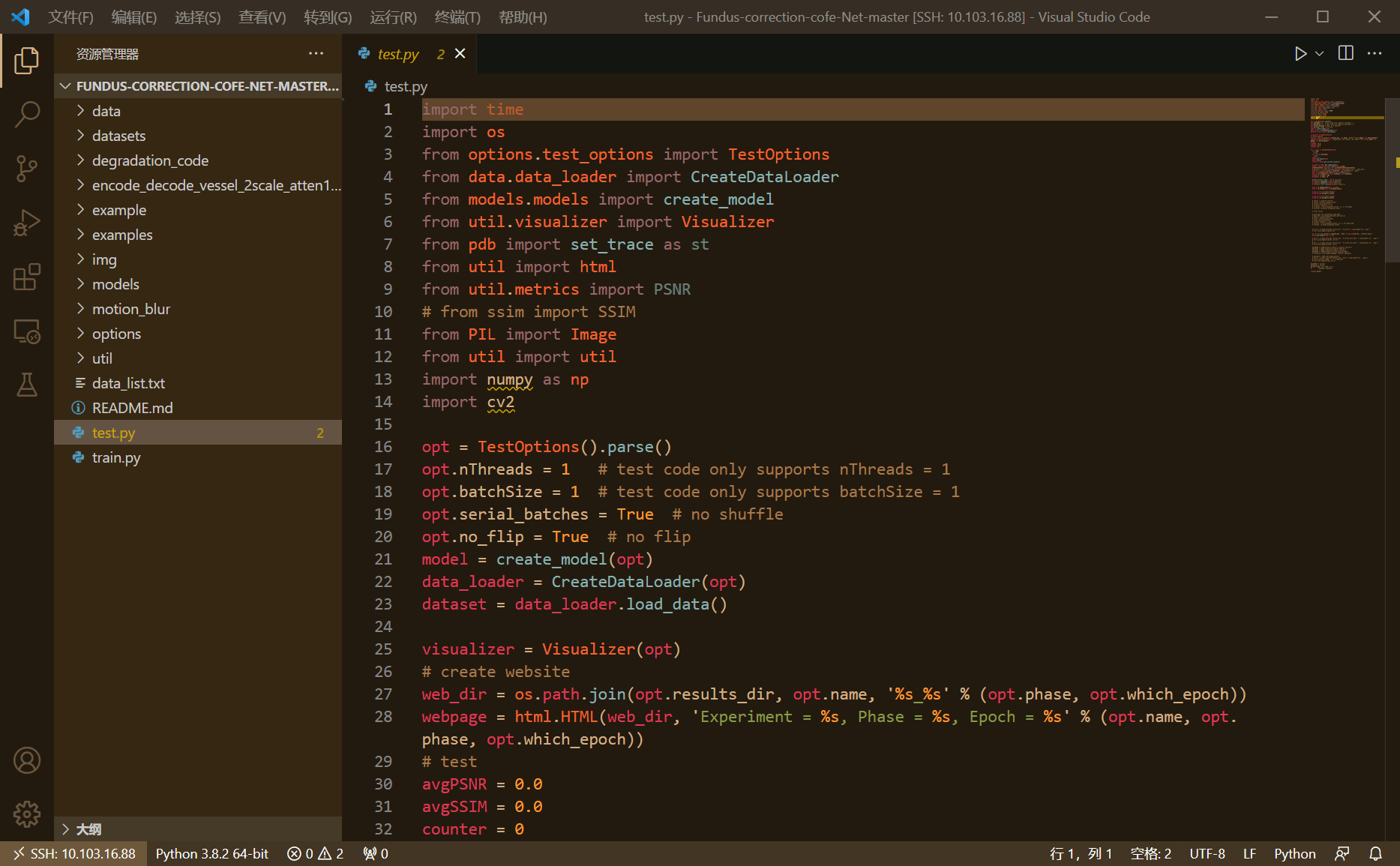1400x866 pixels.
Task: Open the Manage gear menu
Action: pos(27,814)
